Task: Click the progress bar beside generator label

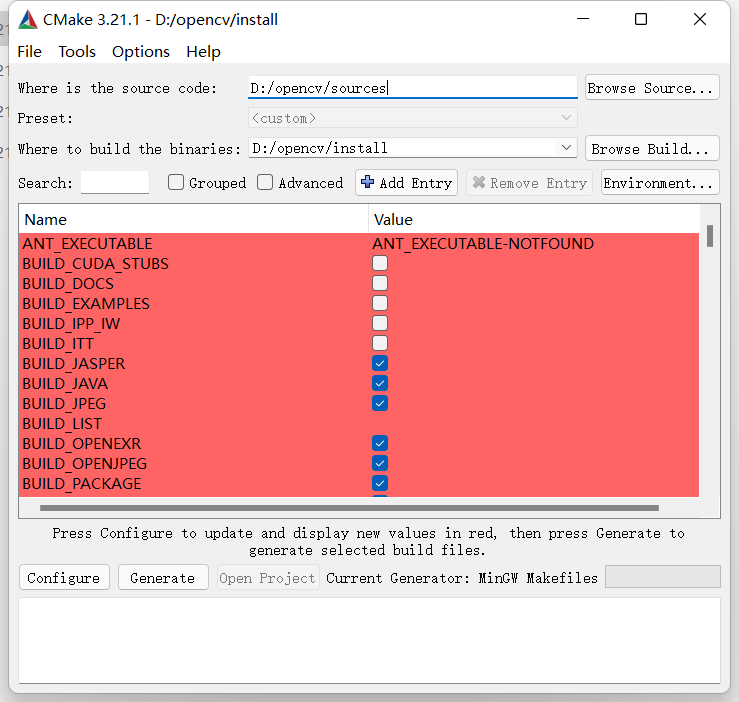Action: pyautogui.click(x=663, y=577)
